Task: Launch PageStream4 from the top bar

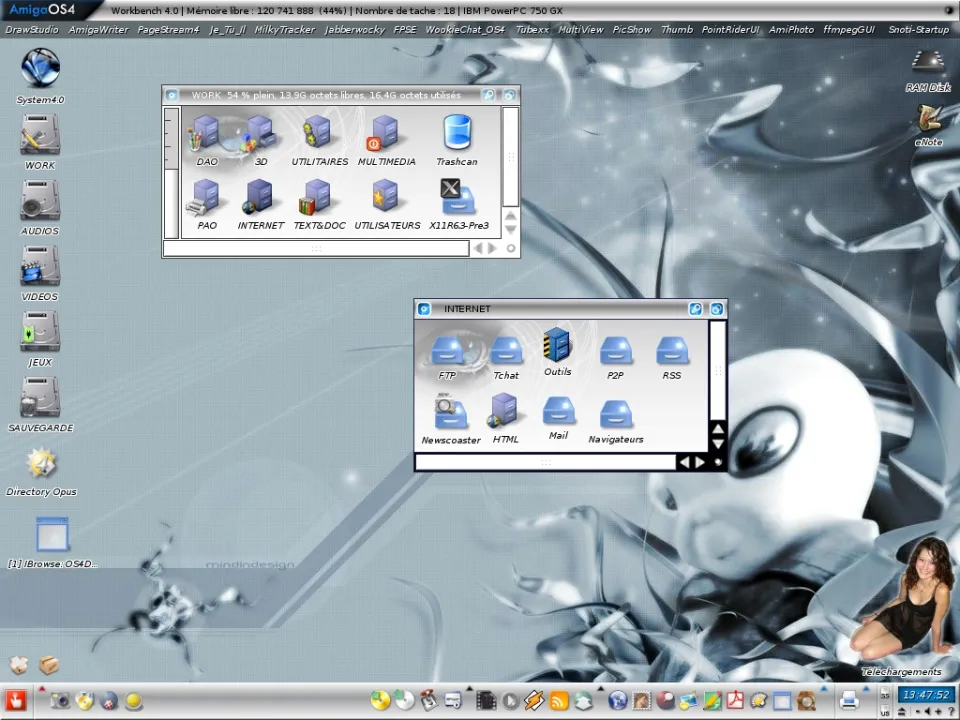Action: pos(167,30)
